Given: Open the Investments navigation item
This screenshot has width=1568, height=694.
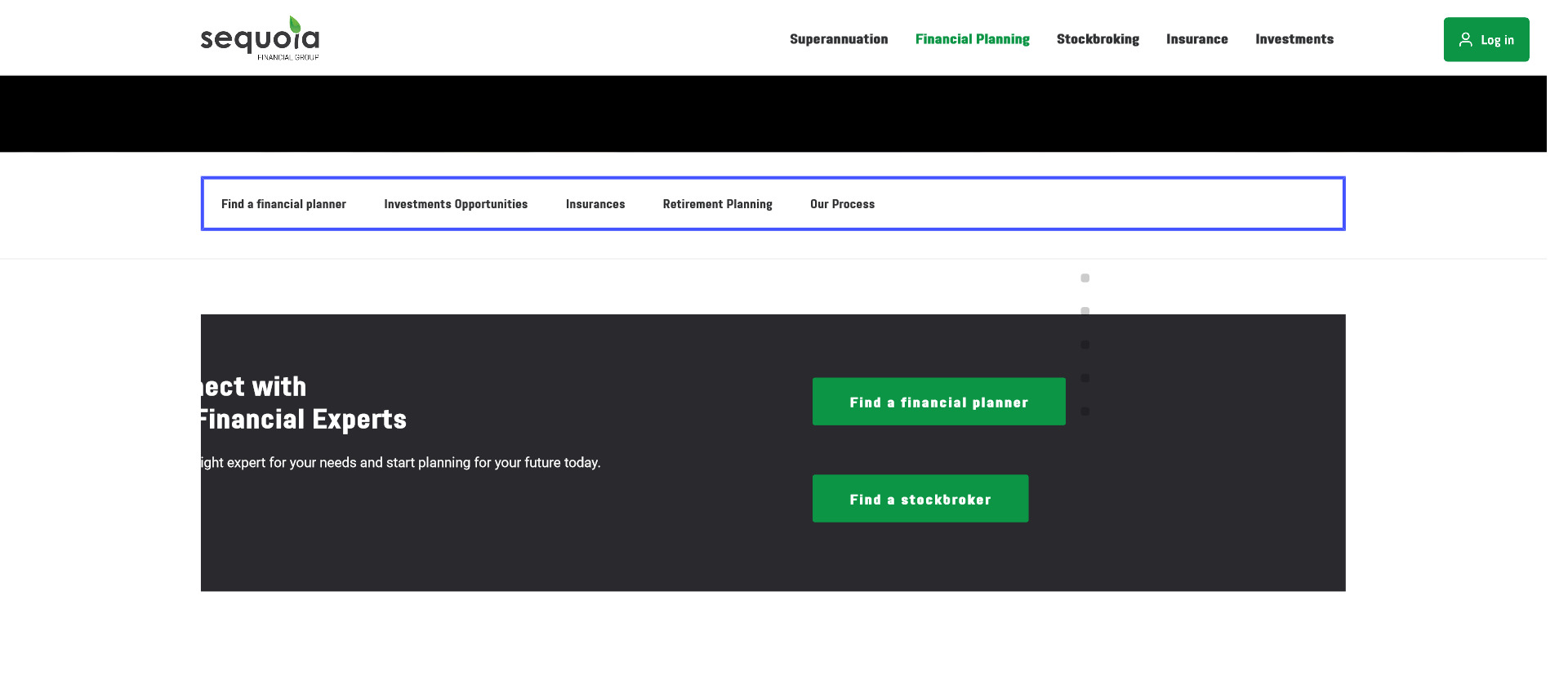Looking at the screenshot, I should pos(1294,39).
